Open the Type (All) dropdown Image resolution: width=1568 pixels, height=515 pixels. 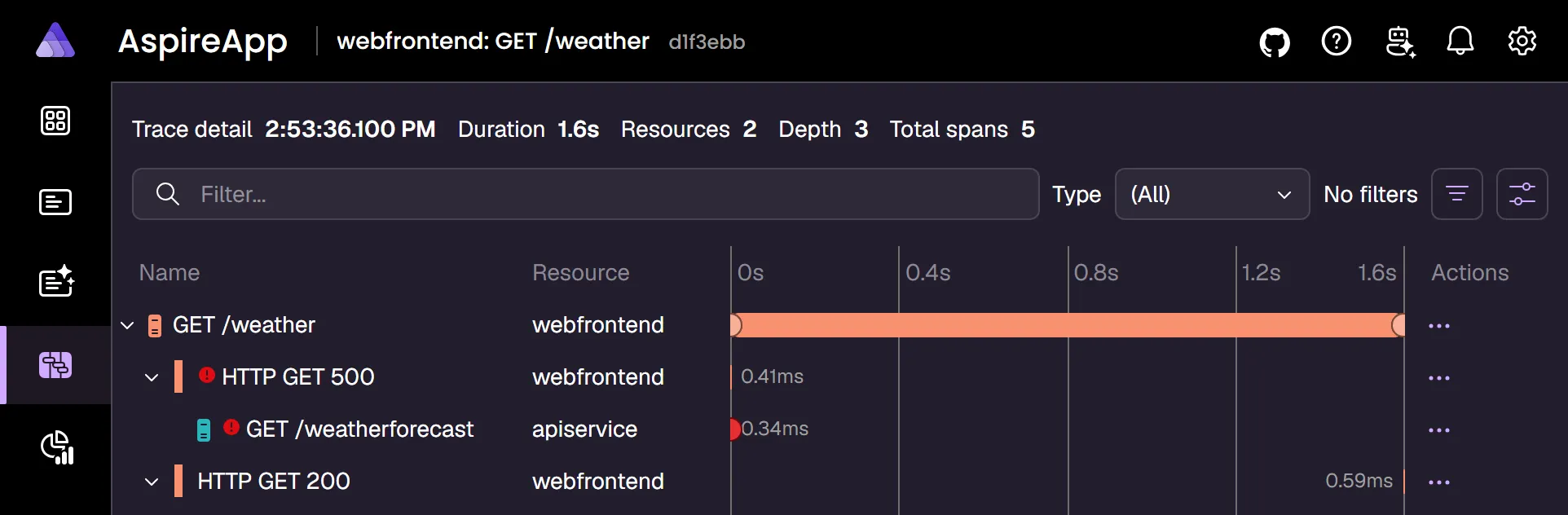1212,194
